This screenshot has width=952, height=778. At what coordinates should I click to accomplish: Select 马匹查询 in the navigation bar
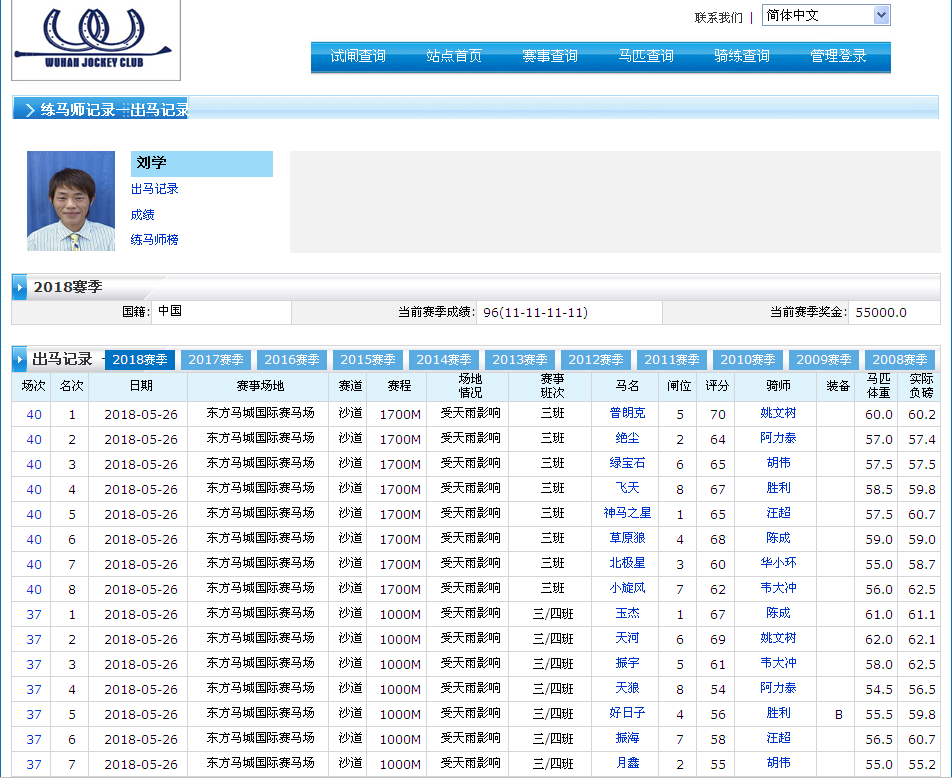click(646, 56)
